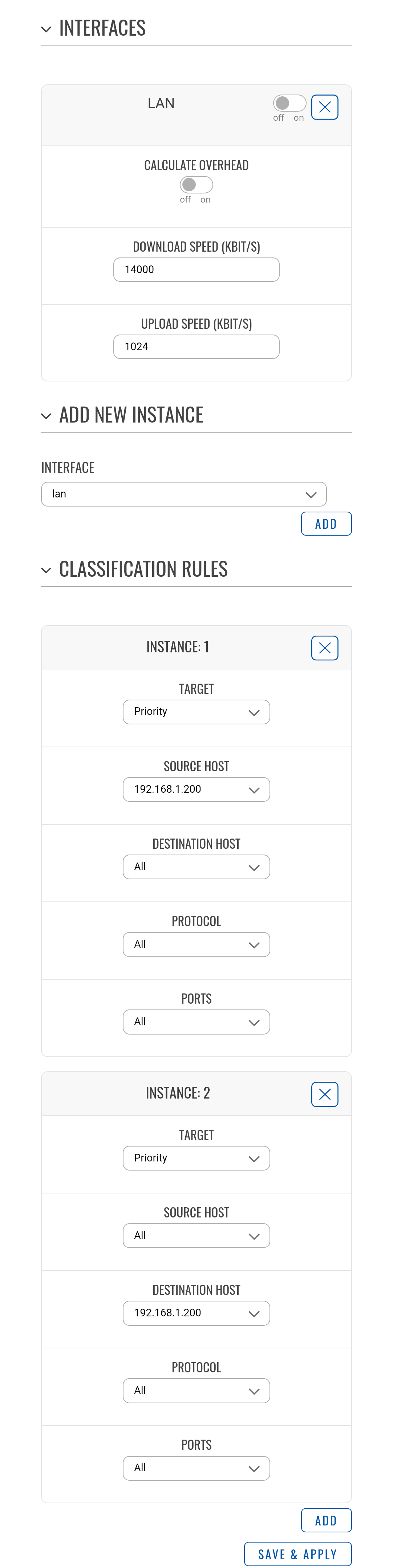Open Instance 1 Protocol dropdown
The height and width of the screenshot is (1568, 393).
[x=196, y=944]
